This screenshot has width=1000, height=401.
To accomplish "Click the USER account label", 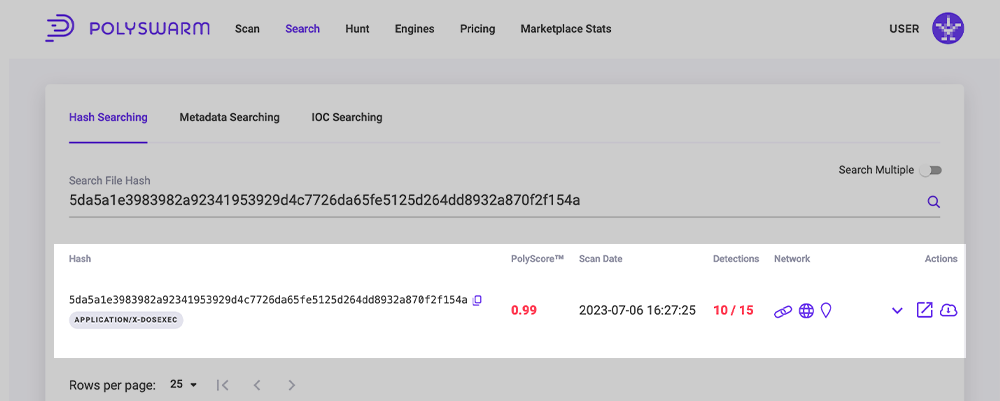I will (x=904, y=29).
